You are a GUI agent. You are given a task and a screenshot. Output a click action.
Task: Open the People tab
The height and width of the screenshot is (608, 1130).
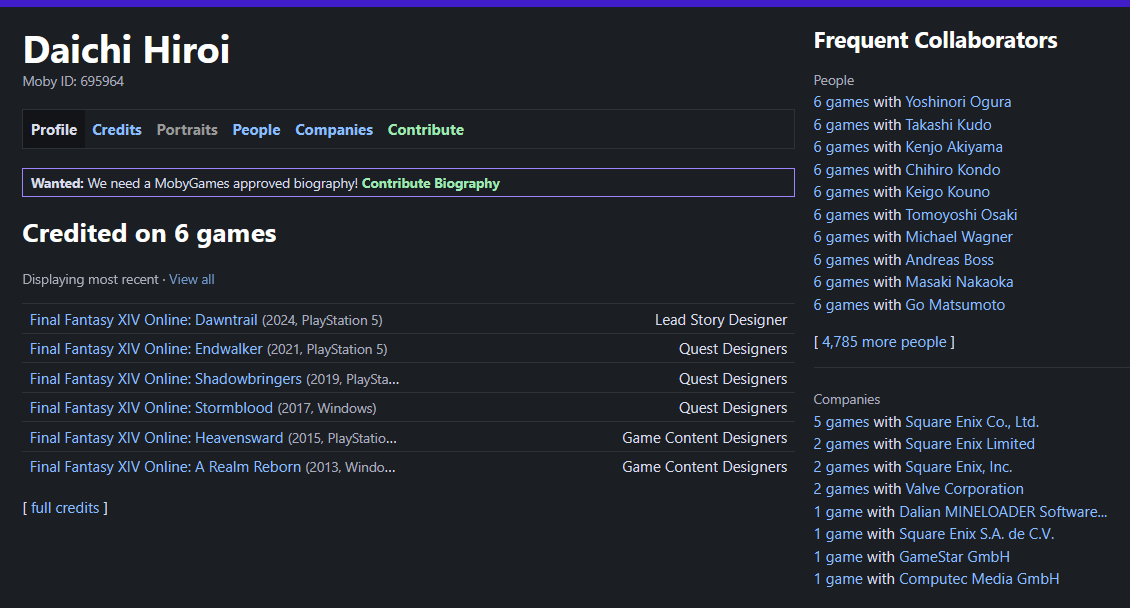click(256, 130)
